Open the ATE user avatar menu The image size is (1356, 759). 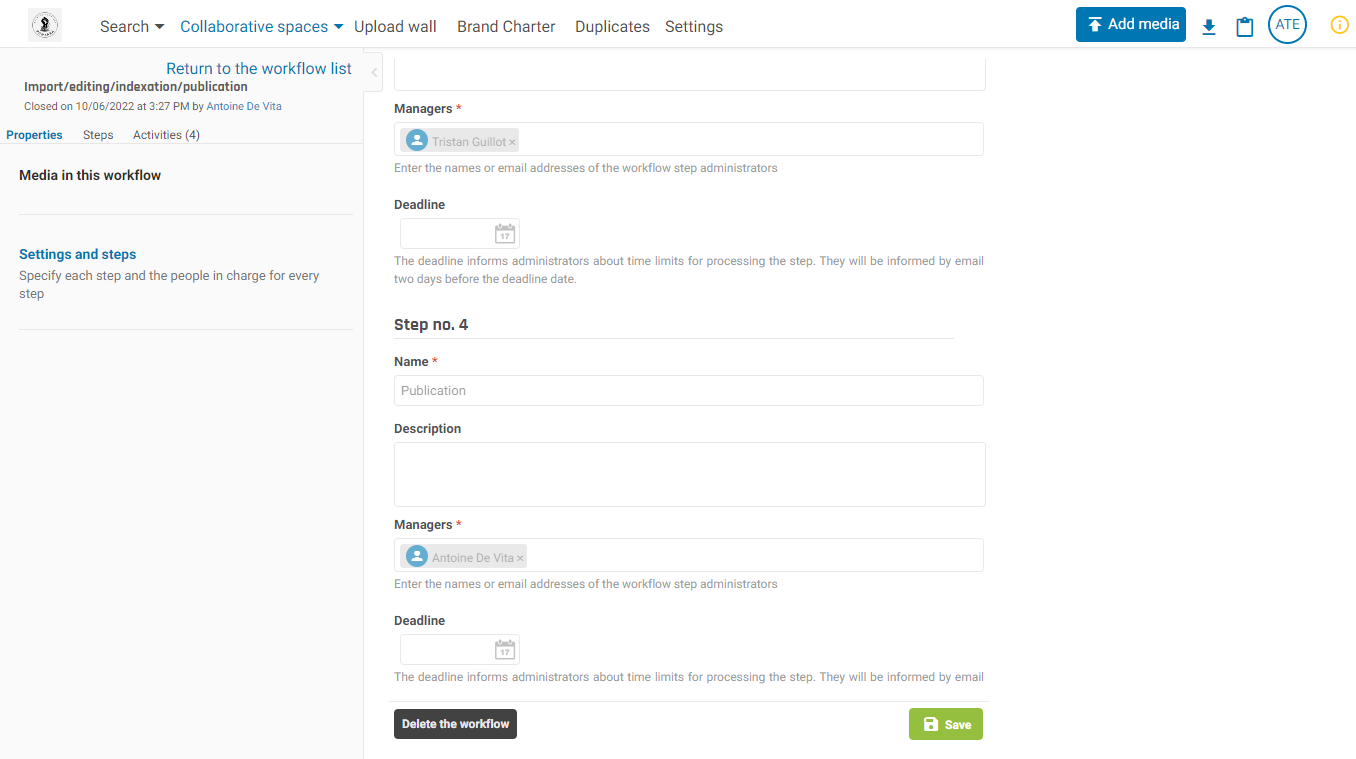click(1287, 25)
